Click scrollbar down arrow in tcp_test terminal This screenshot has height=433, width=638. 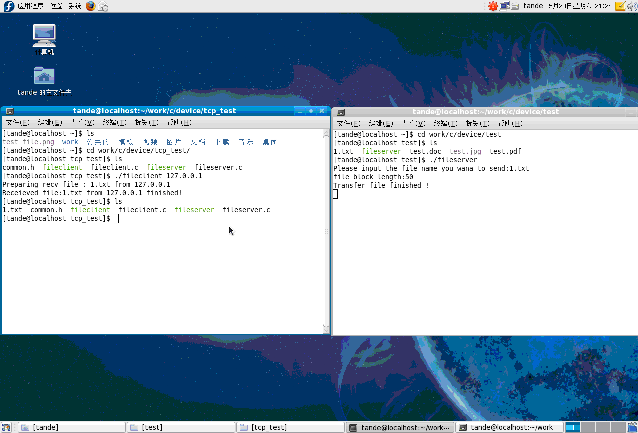point(326,329)
